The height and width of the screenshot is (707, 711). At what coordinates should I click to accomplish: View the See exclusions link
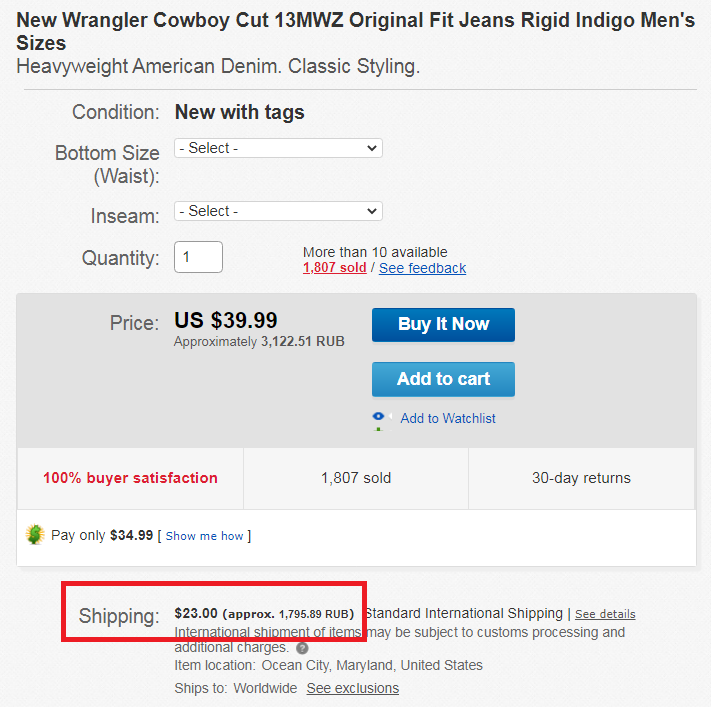coord(352,688)
